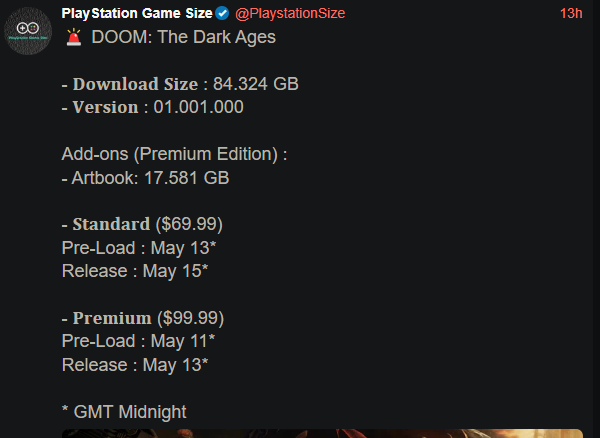Open the @PlaystationSize handle link

(x=290, y=13)
